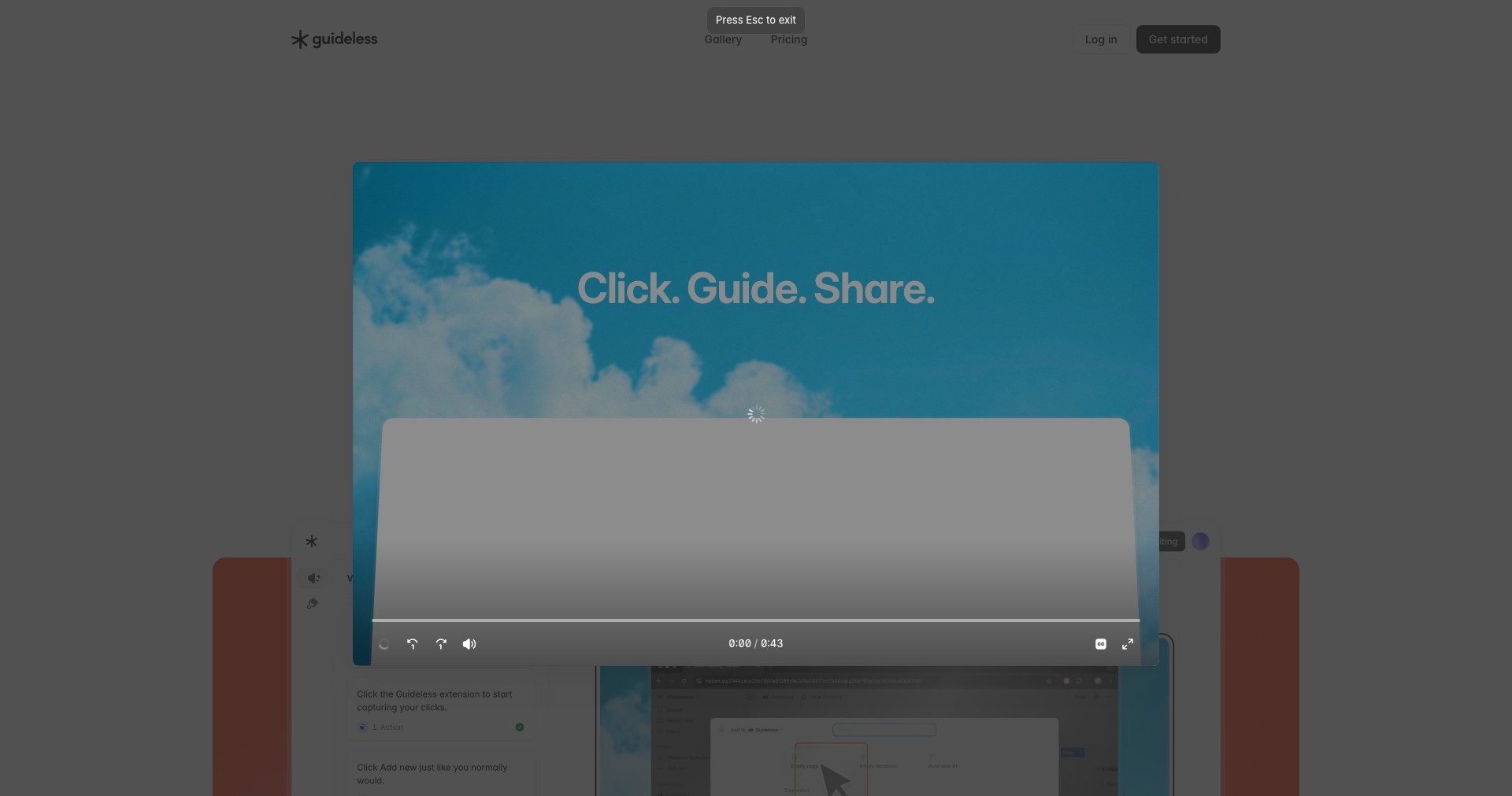The image size is (1512, 796).
Task: Click the 'Click. Guide. Share.' video headline
Action: pyautogui.click(x=756, y=289)
